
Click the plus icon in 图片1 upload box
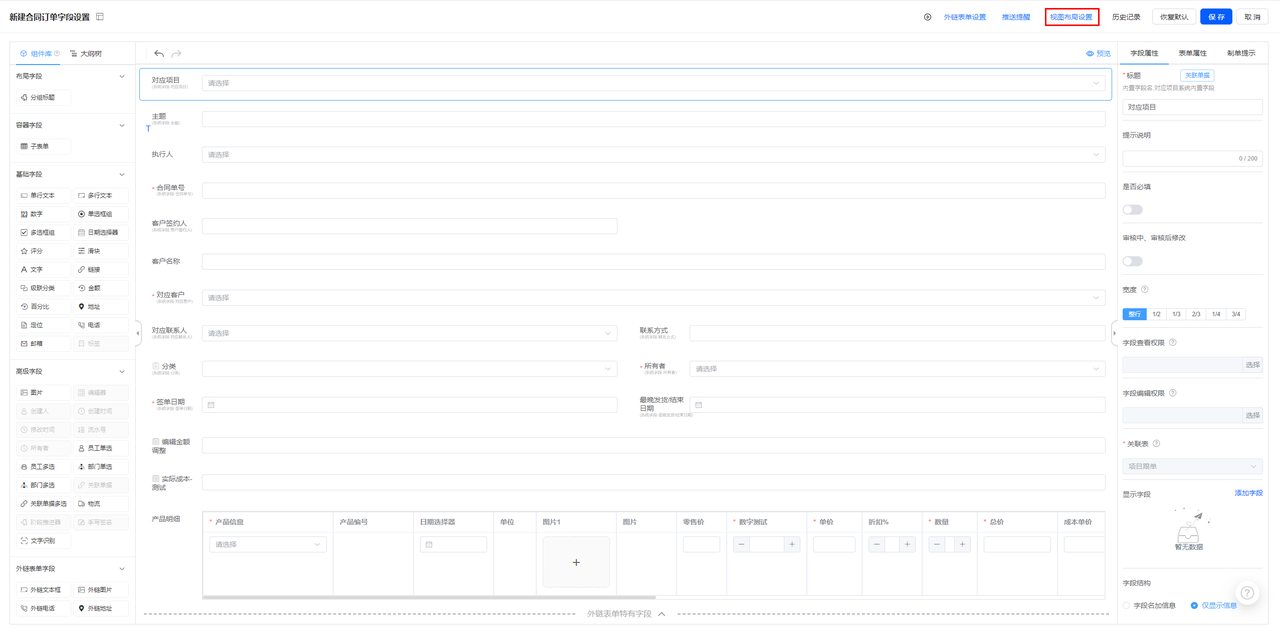[576, 562]
